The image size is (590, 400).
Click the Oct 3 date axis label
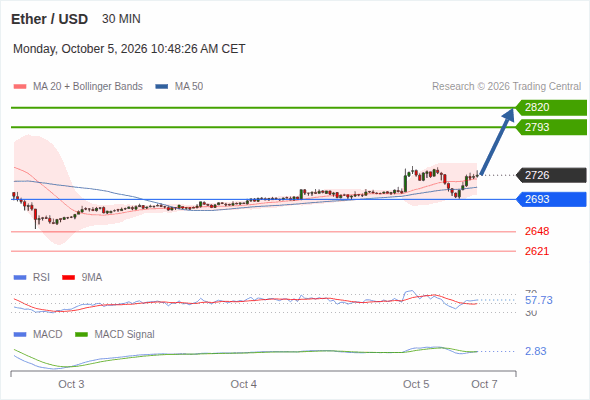[x=71, y=384]
